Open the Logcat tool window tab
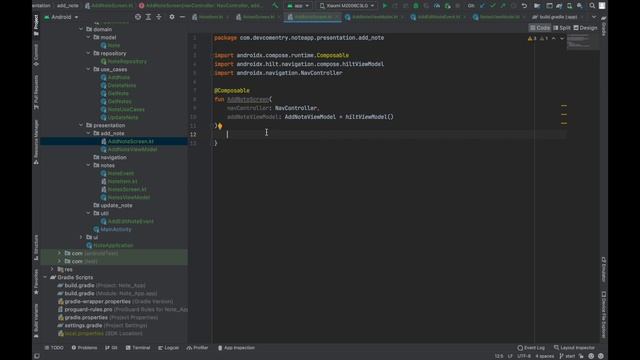Image resolution: width=640 pixels, height=360 pixels. pos(169,348)
